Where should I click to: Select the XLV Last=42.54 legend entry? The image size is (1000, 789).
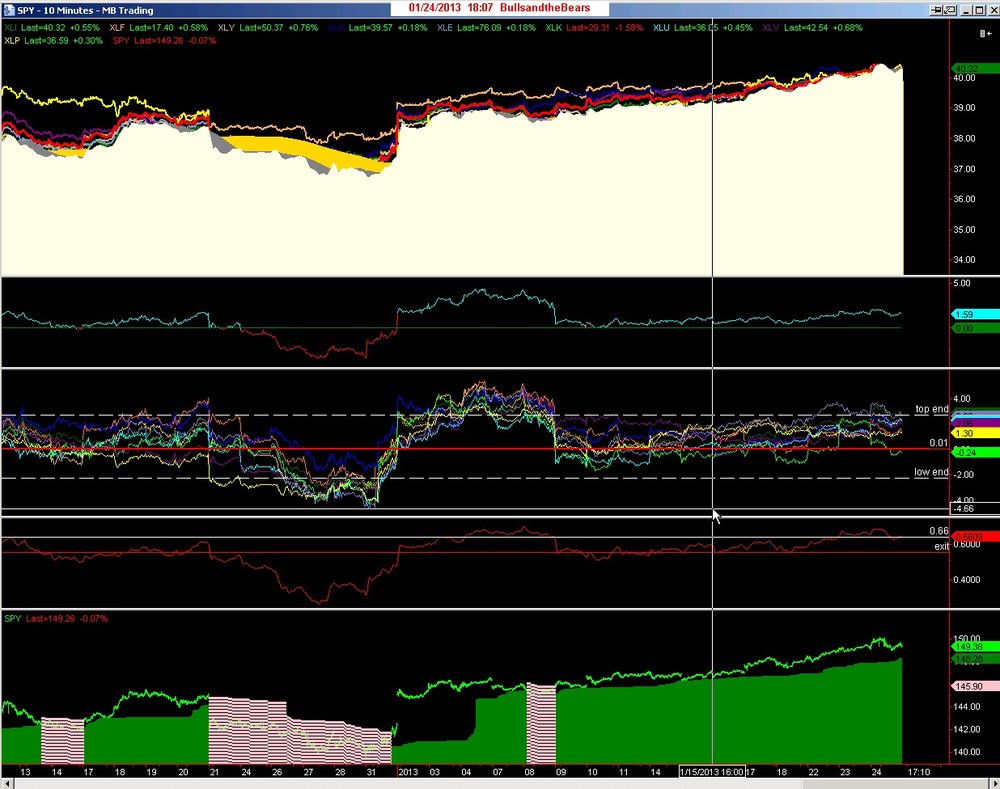click(x=812, y=27)
